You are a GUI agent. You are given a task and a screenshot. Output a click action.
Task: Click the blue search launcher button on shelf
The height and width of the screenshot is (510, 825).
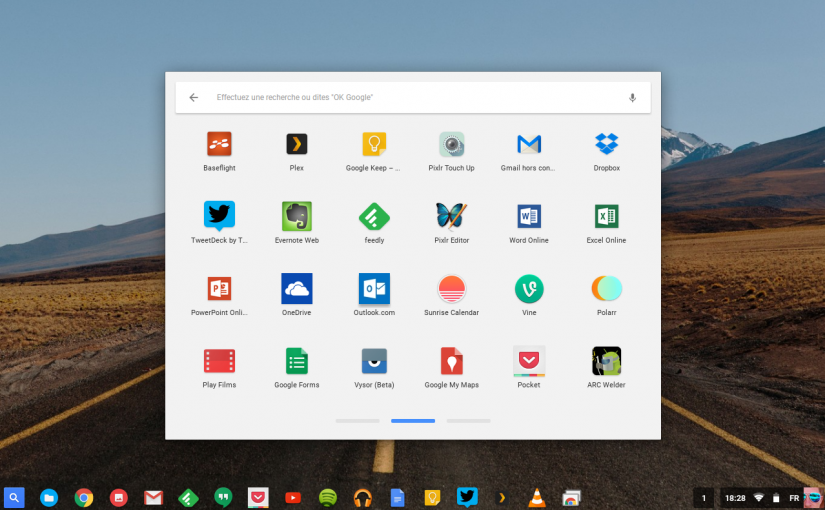(14, 497)
